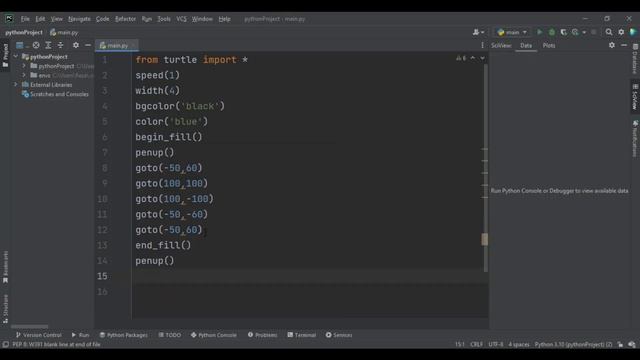Click the PyCharm logo in the title bar
640x360 pixels.
tap(9, 18)
